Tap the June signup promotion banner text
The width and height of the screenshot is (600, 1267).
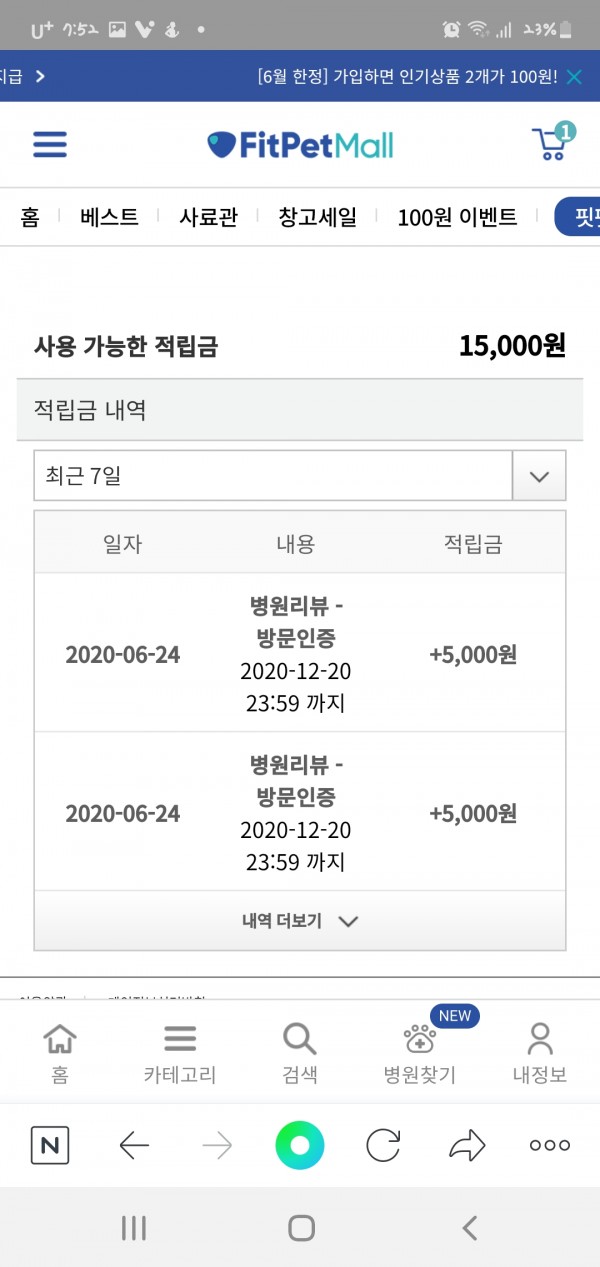tap(407, 77)
